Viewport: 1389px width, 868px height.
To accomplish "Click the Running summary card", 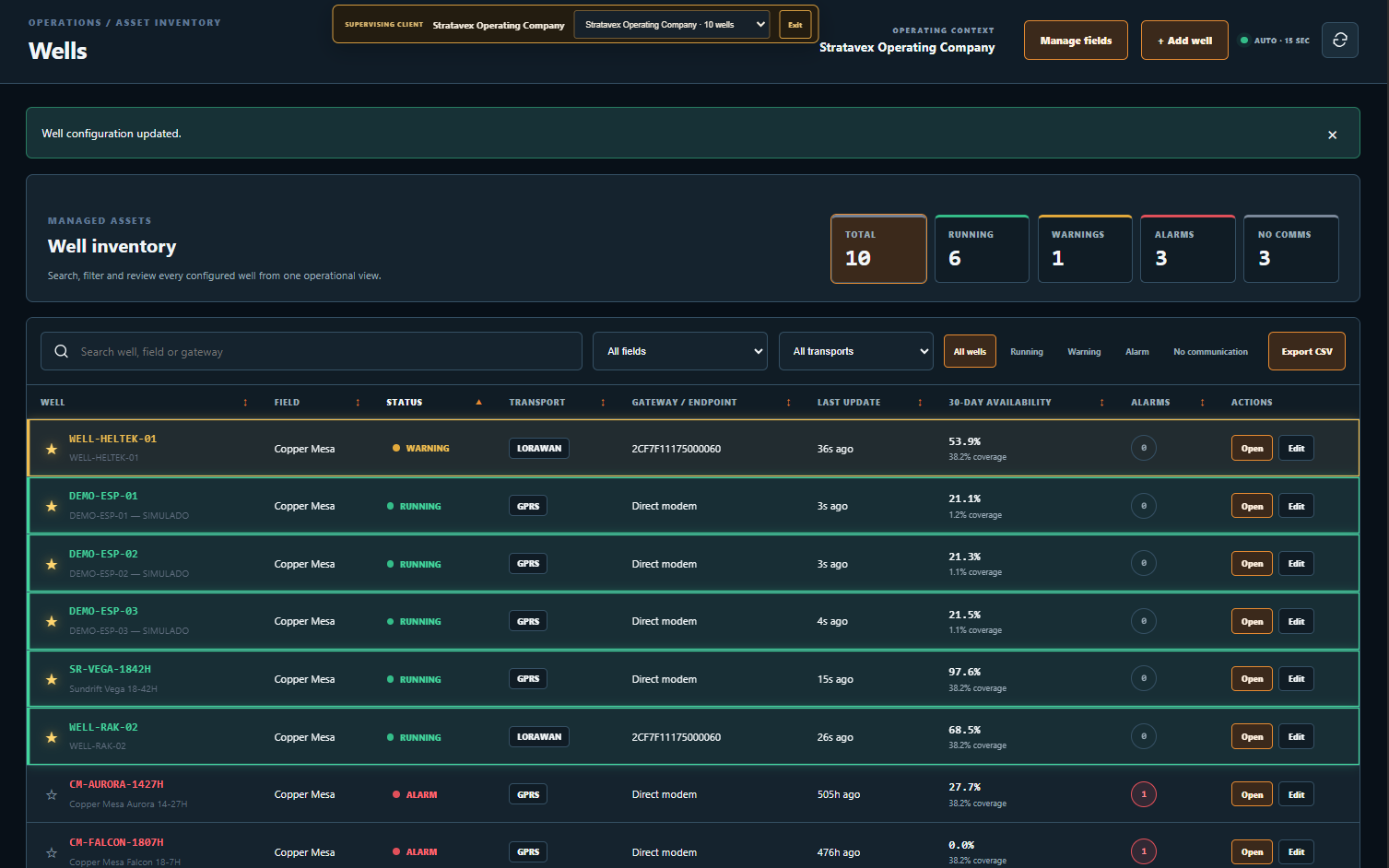I will point(982,249).
